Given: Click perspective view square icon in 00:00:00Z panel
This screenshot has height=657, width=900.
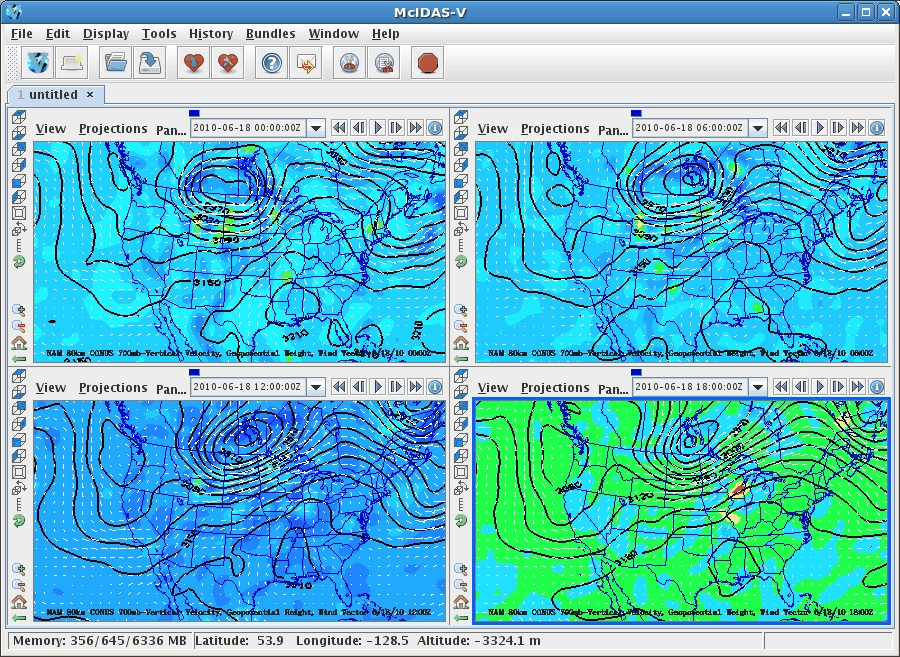Looking at the screenshot, I should [x=19, y=213].
